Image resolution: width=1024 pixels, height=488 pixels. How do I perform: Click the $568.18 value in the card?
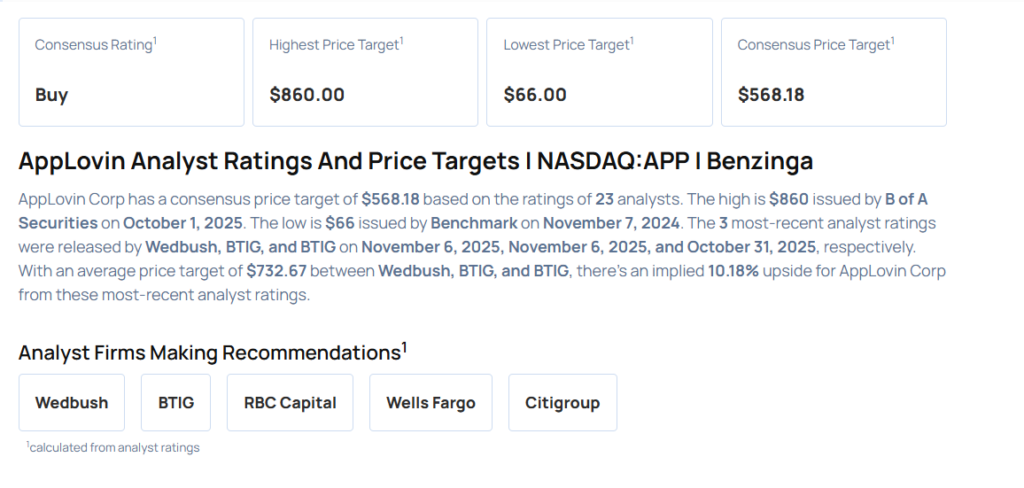771,95
